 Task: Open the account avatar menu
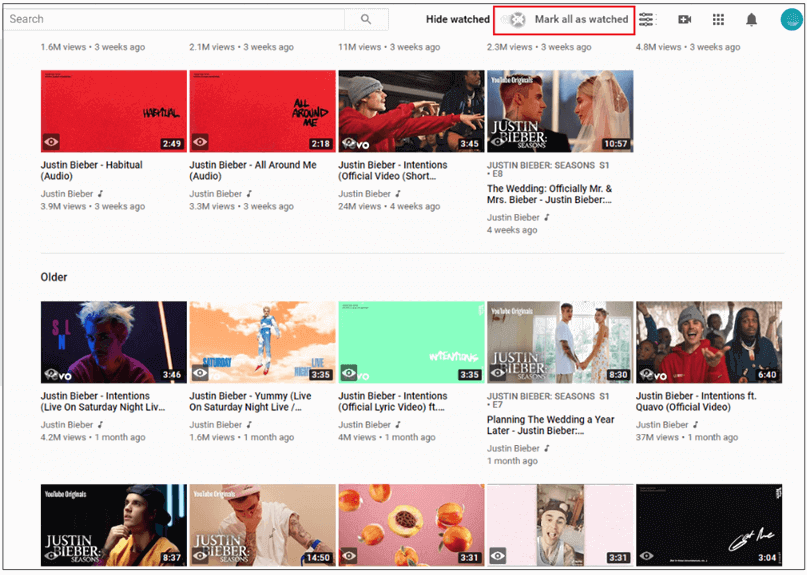coord(792,20)
